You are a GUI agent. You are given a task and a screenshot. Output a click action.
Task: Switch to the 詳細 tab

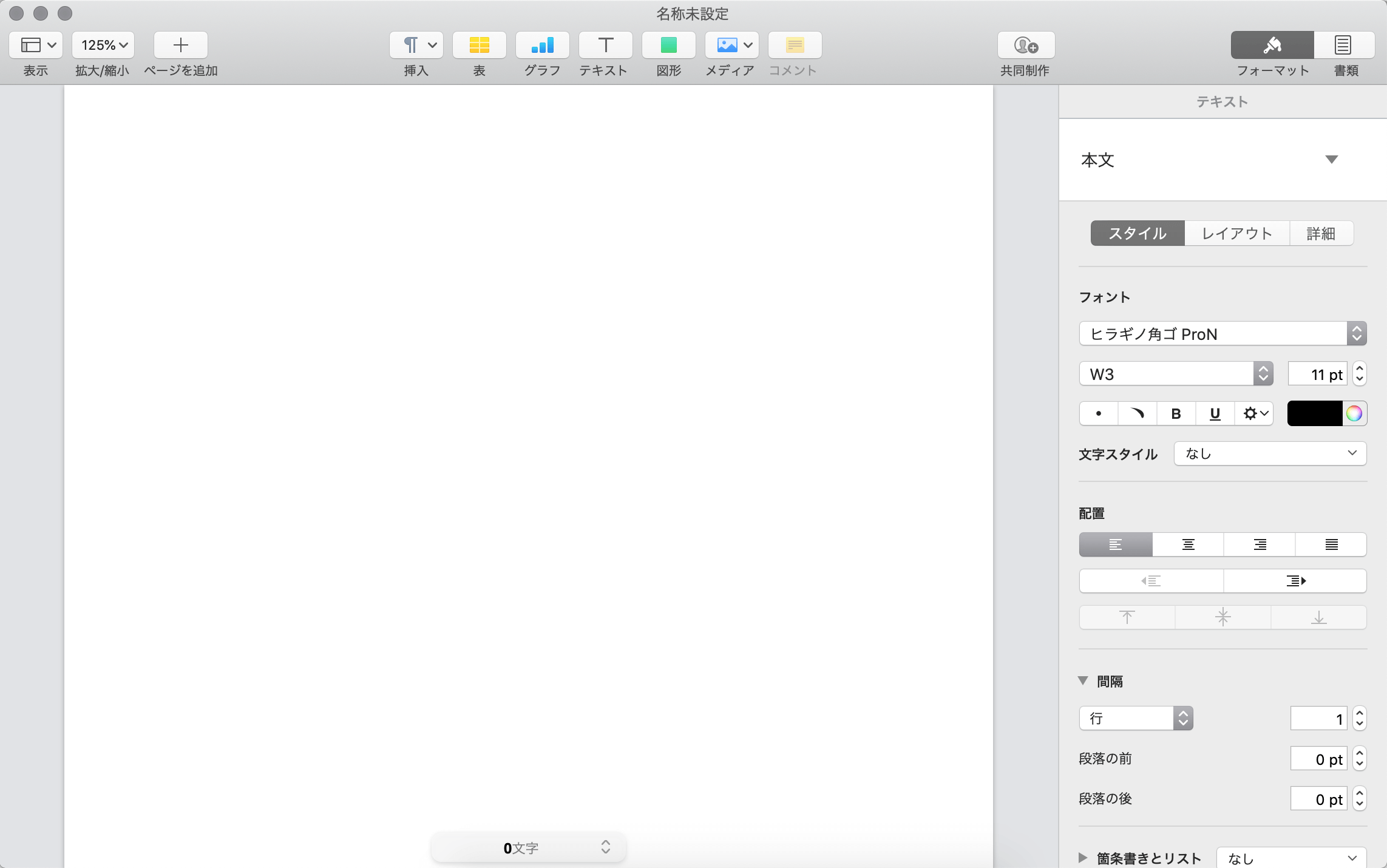pyautogui.click(x=1321, y=233)
